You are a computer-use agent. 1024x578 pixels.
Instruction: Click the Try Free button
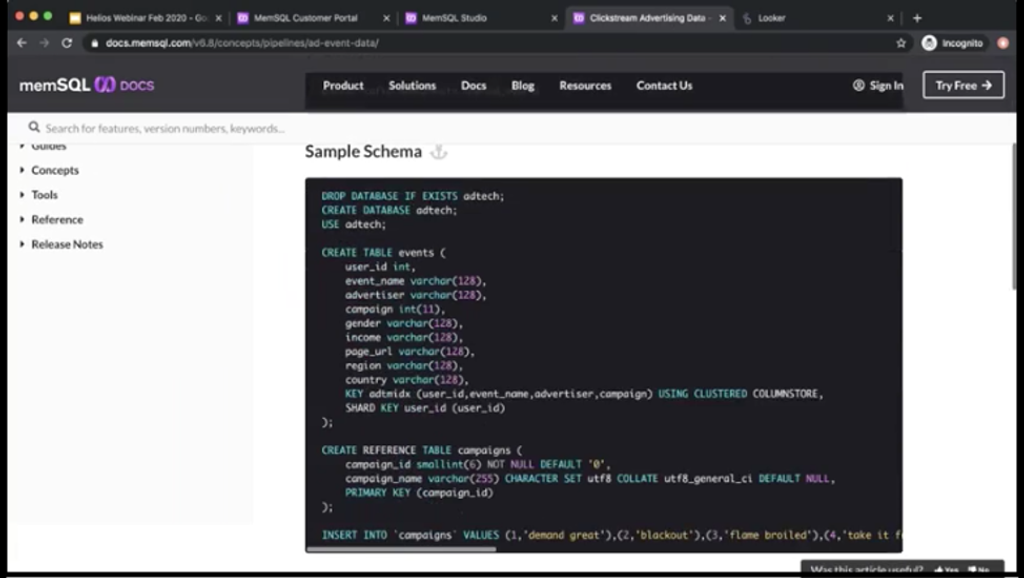click(x=963, y=85)
